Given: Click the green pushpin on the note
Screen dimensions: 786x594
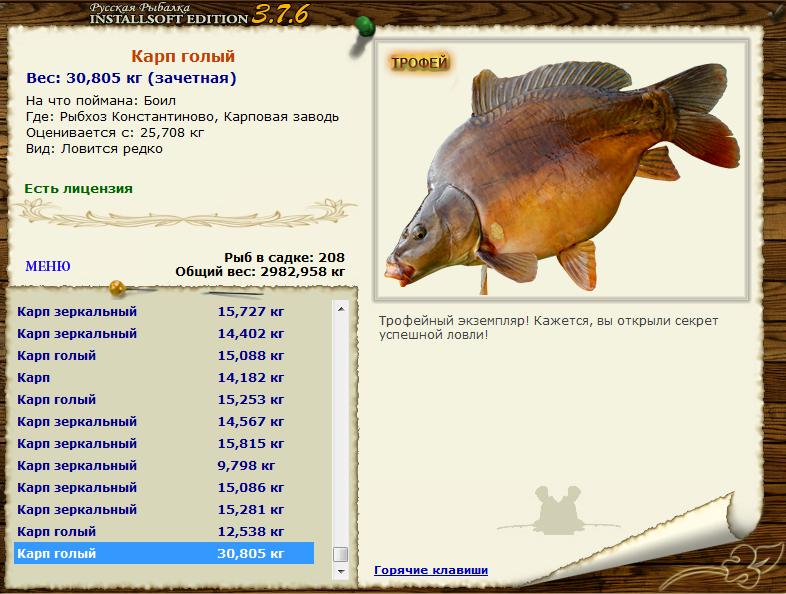Looking at the screenshot, I should pyautogui.click(x=364, y=28).
